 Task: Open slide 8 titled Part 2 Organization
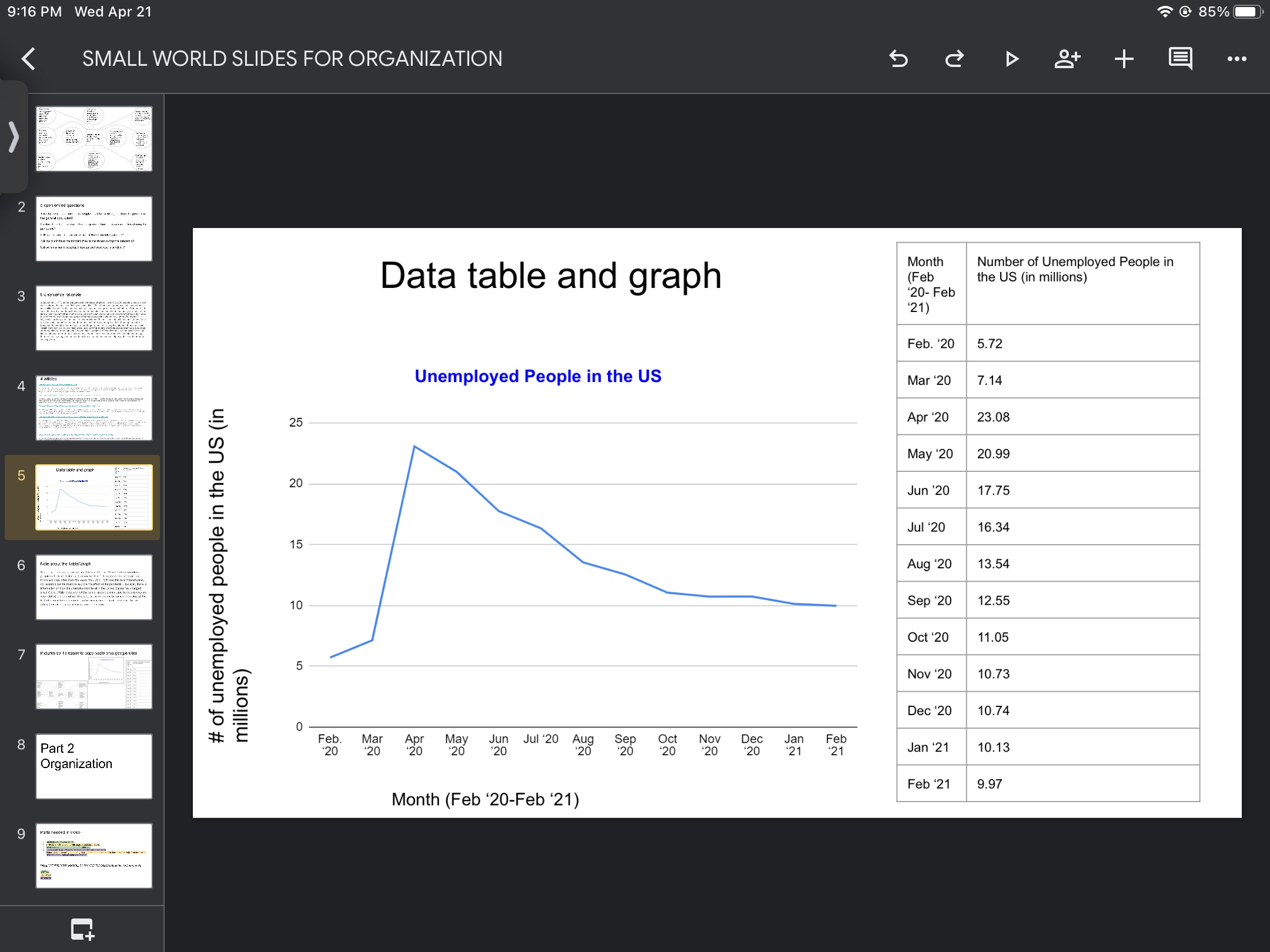[x=94, y=767]
